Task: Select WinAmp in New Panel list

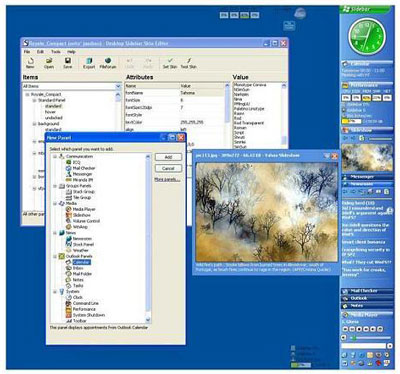Action: point(77,227)
